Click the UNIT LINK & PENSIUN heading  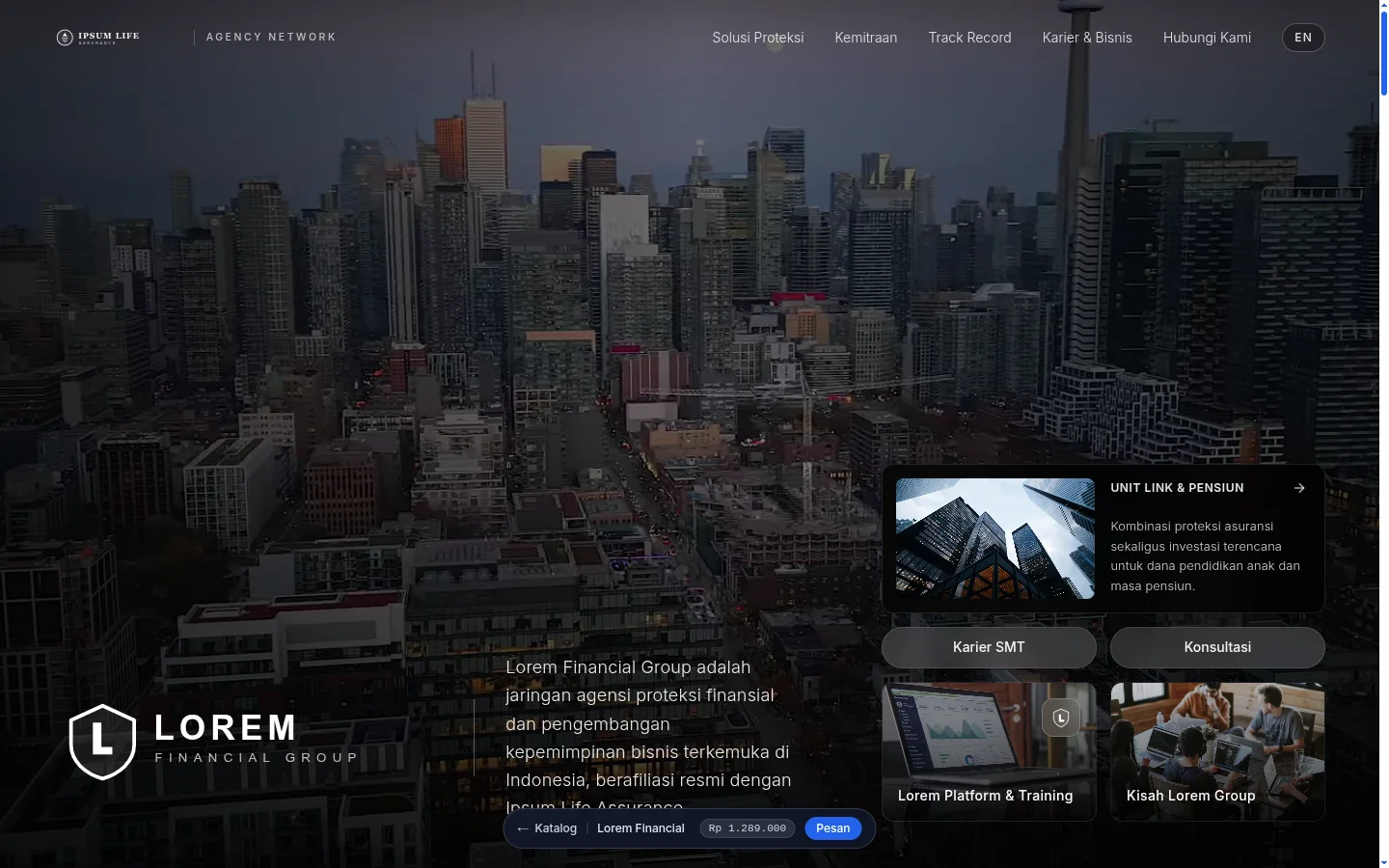click(x=1177, y=488)
